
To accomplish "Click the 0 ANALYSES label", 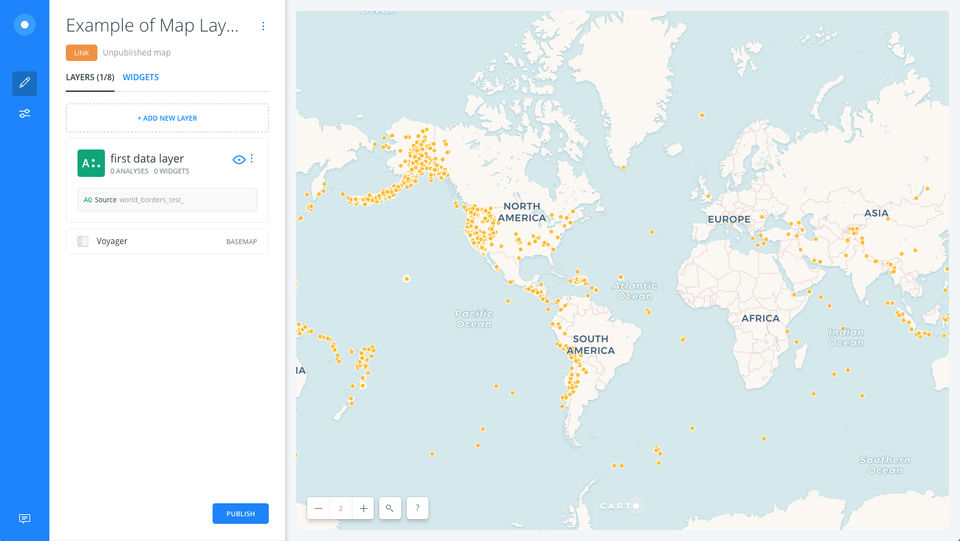I will tap(129, 171).
